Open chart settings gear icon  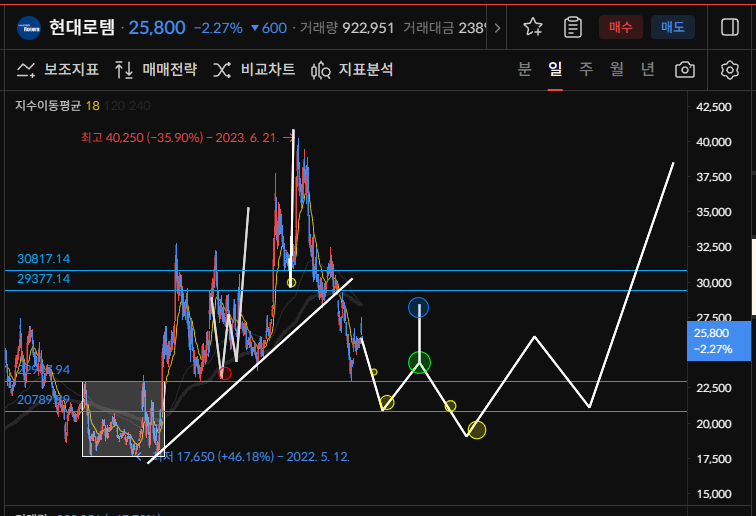click(x=730, y=70)
